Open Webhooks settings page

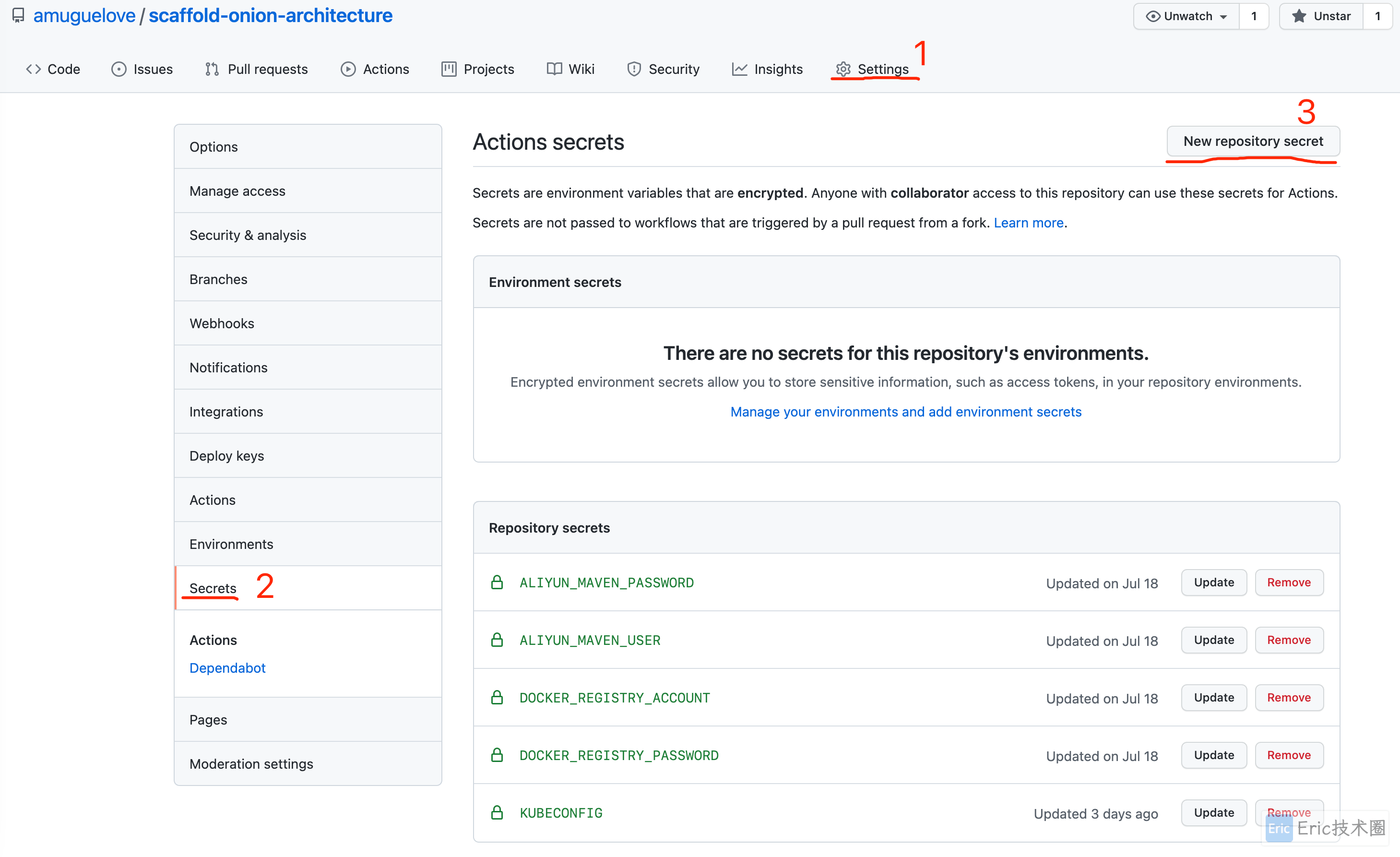tap(308, 323)
